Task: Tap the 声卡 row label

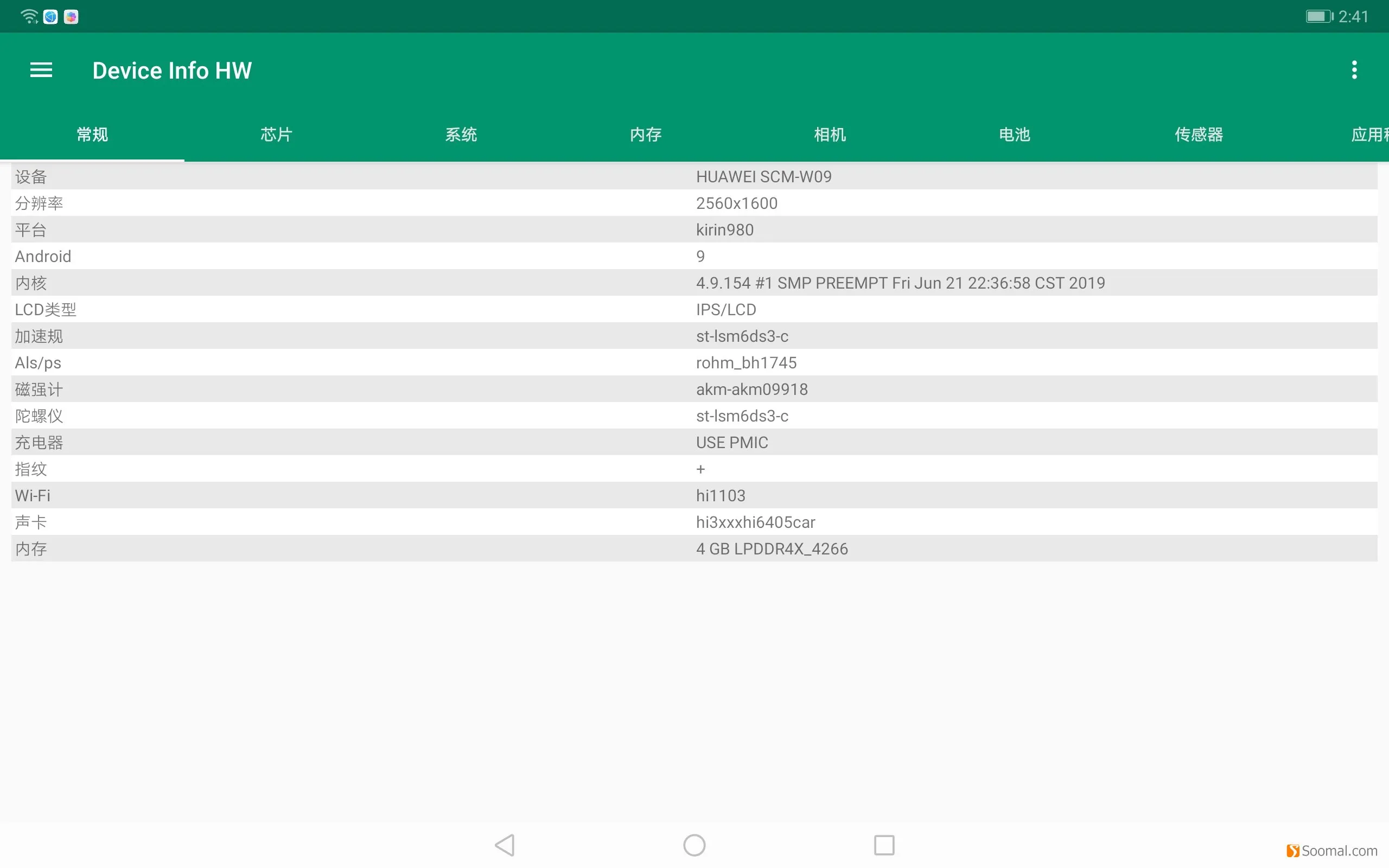Action: pyautogui.click(x=31, y=522)
